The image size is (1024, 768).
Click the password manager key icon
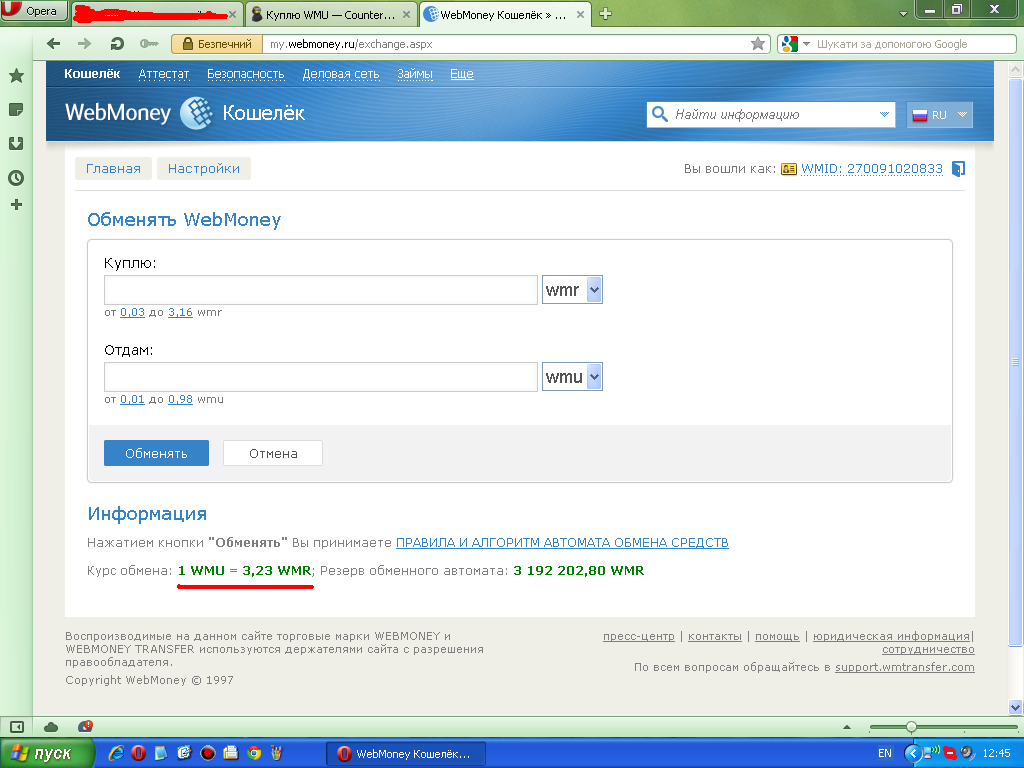(149, 44)
